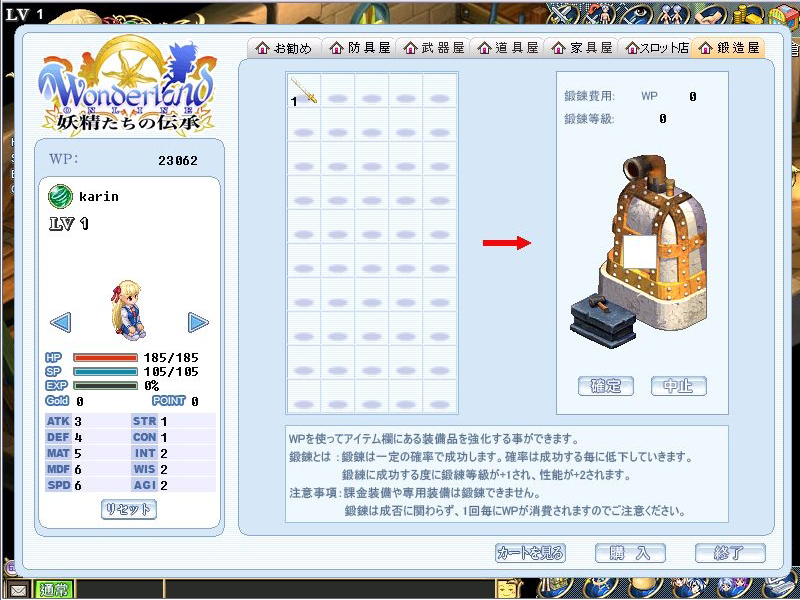
Task: Click the MAT stat label
Action: coord(58,453)
